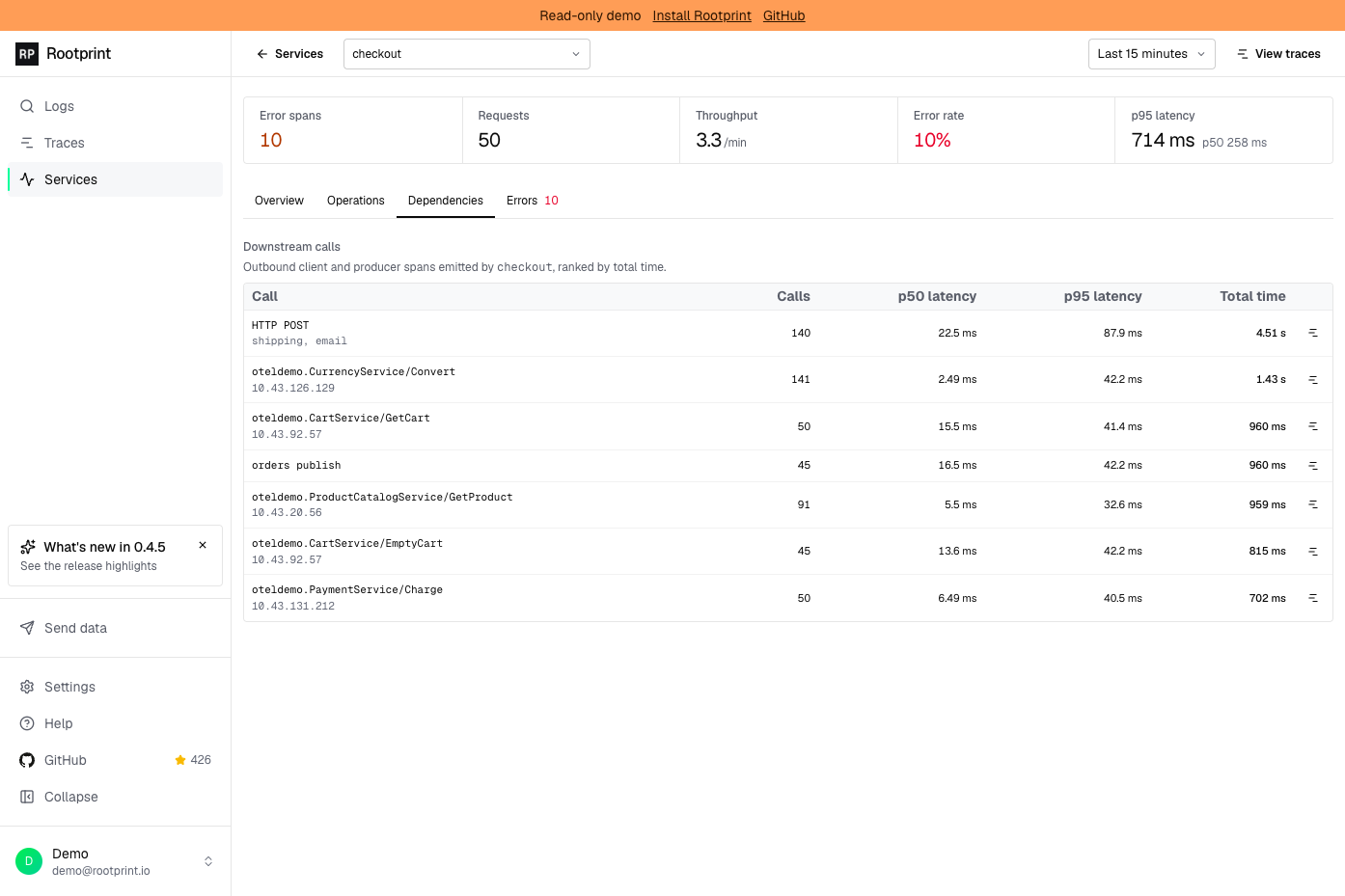Open Send data page
This screenshot has height=896, width=1345.
point(115,628)
